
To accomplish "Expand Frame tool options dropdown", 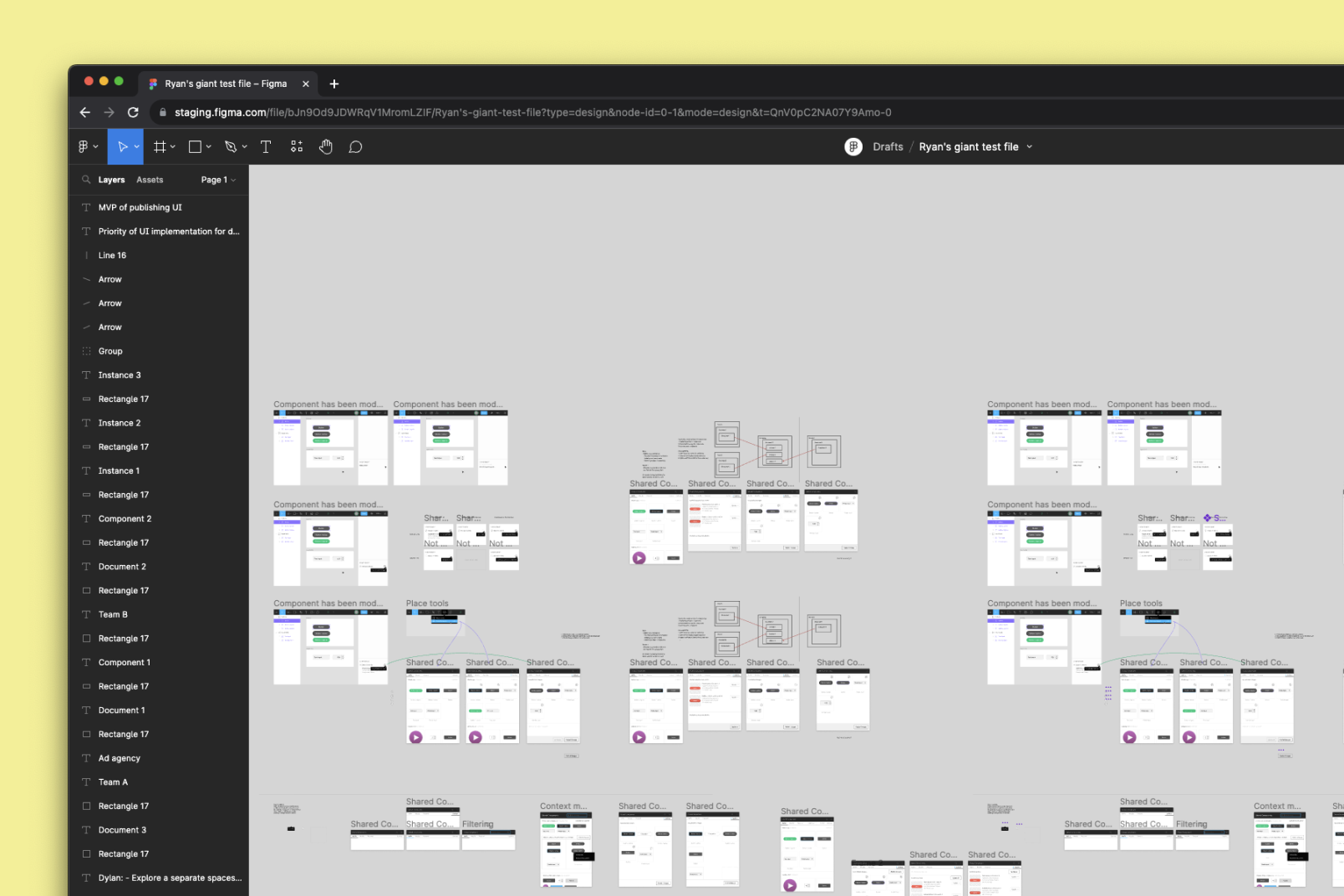I will 173,147.
